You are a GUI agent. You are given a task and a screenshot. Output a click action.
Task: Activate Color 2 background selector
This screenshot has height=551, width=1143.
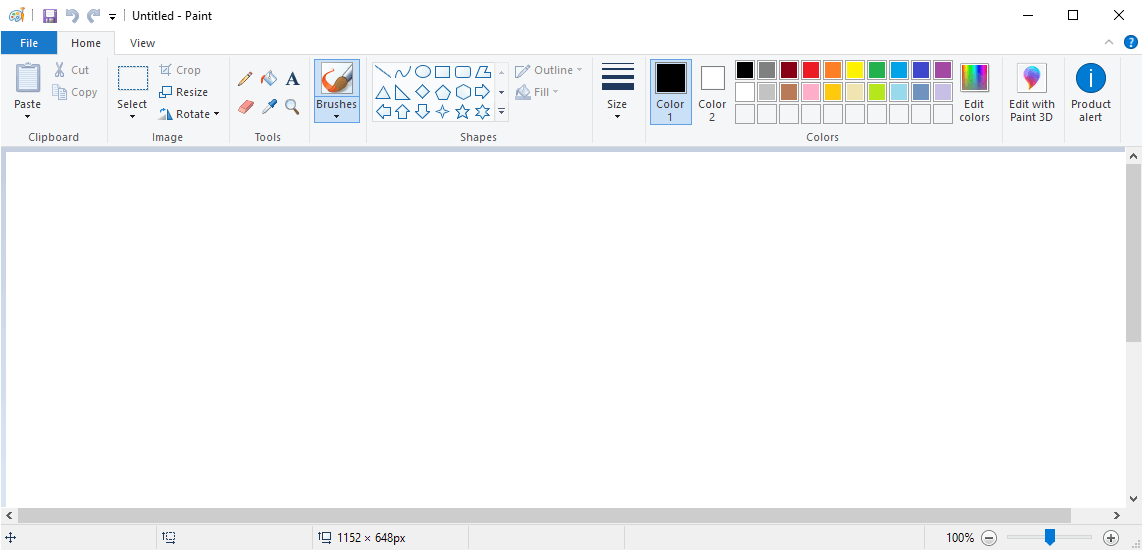[712, 92]
